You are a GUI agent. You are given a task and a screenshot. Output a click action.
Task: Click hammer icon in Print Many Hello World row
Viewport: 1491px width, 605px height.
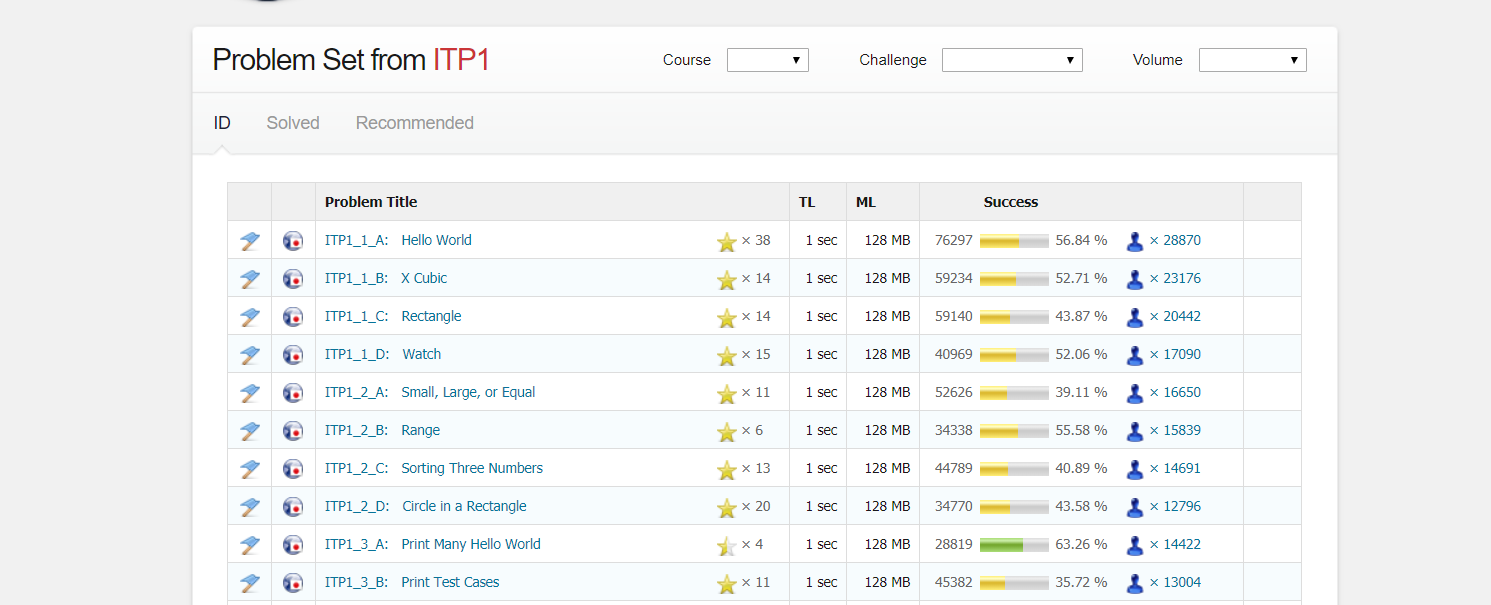tap(250, 545)
